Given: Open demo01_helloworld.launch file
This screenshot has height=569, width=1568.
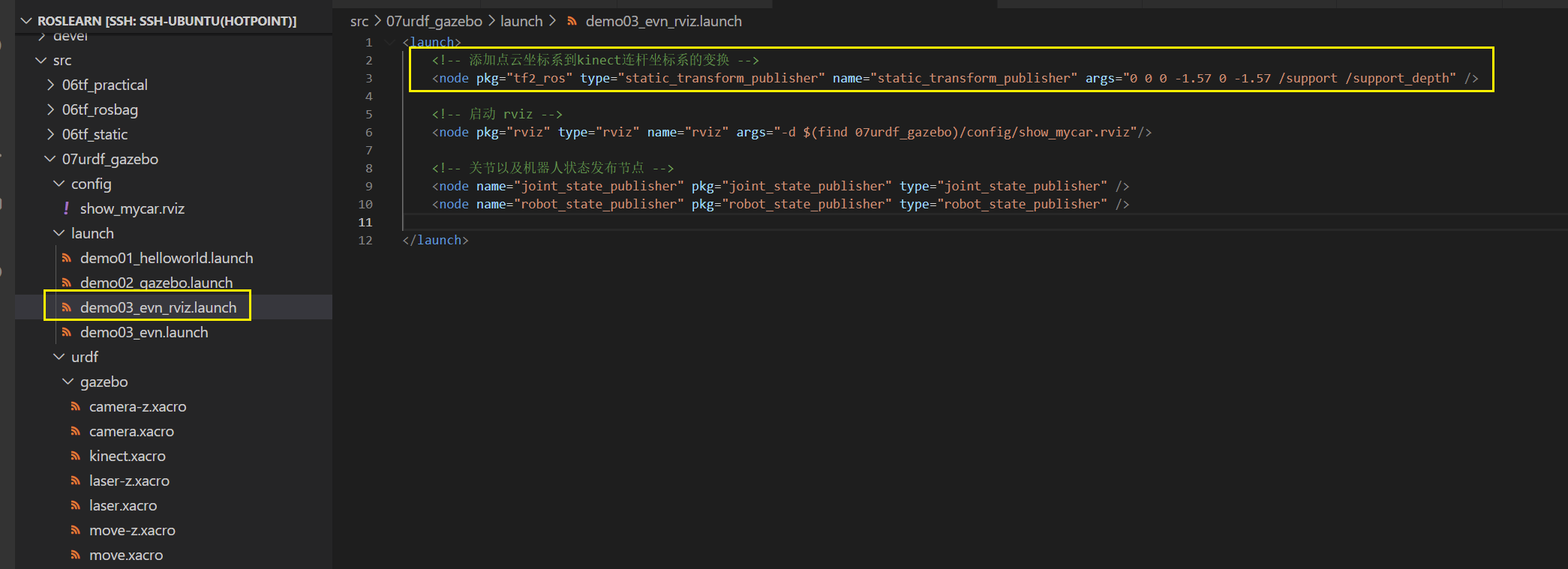Looking at the screenshot, I should coord(167,258).
